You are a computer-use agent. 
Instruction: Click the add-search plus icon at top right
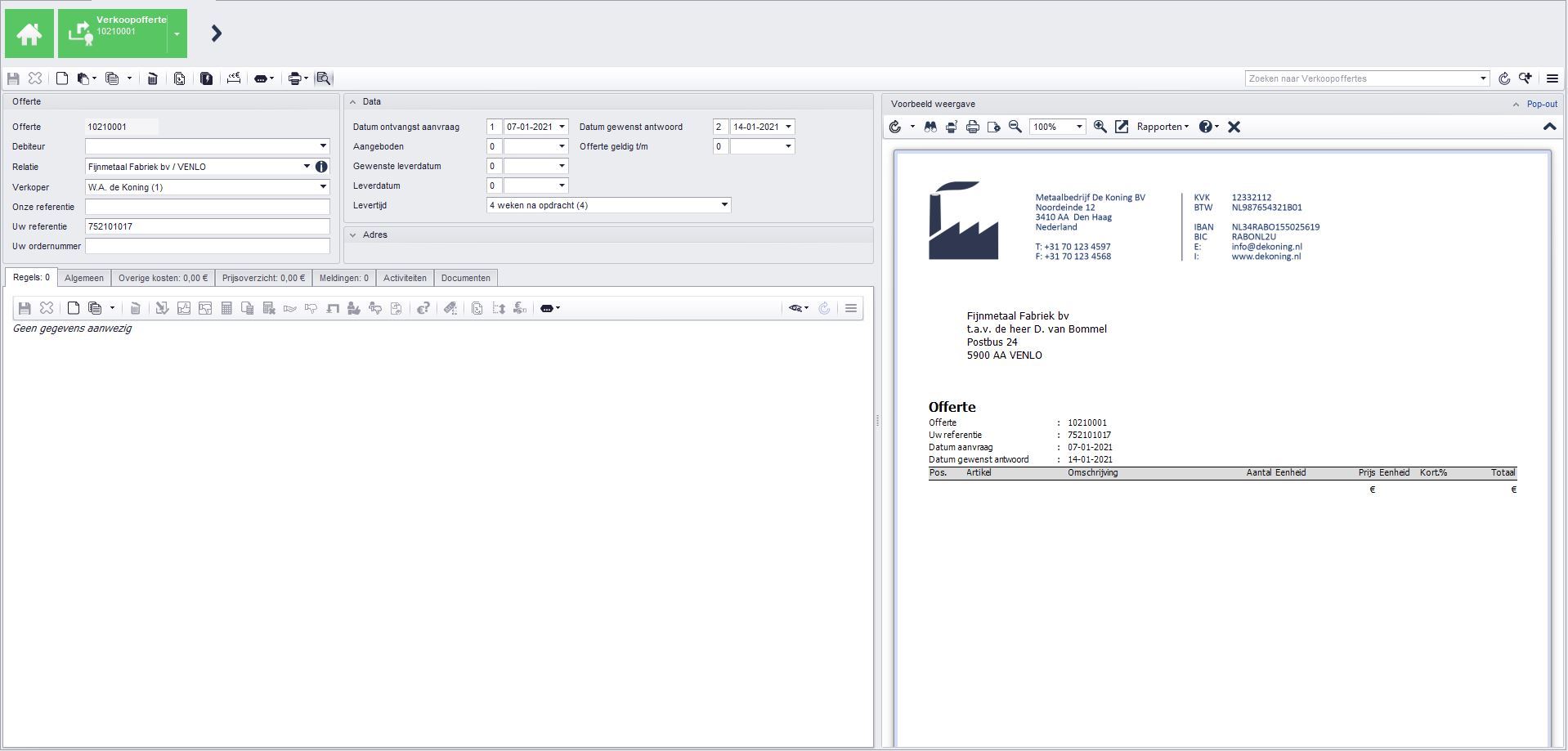point(1525,78)
